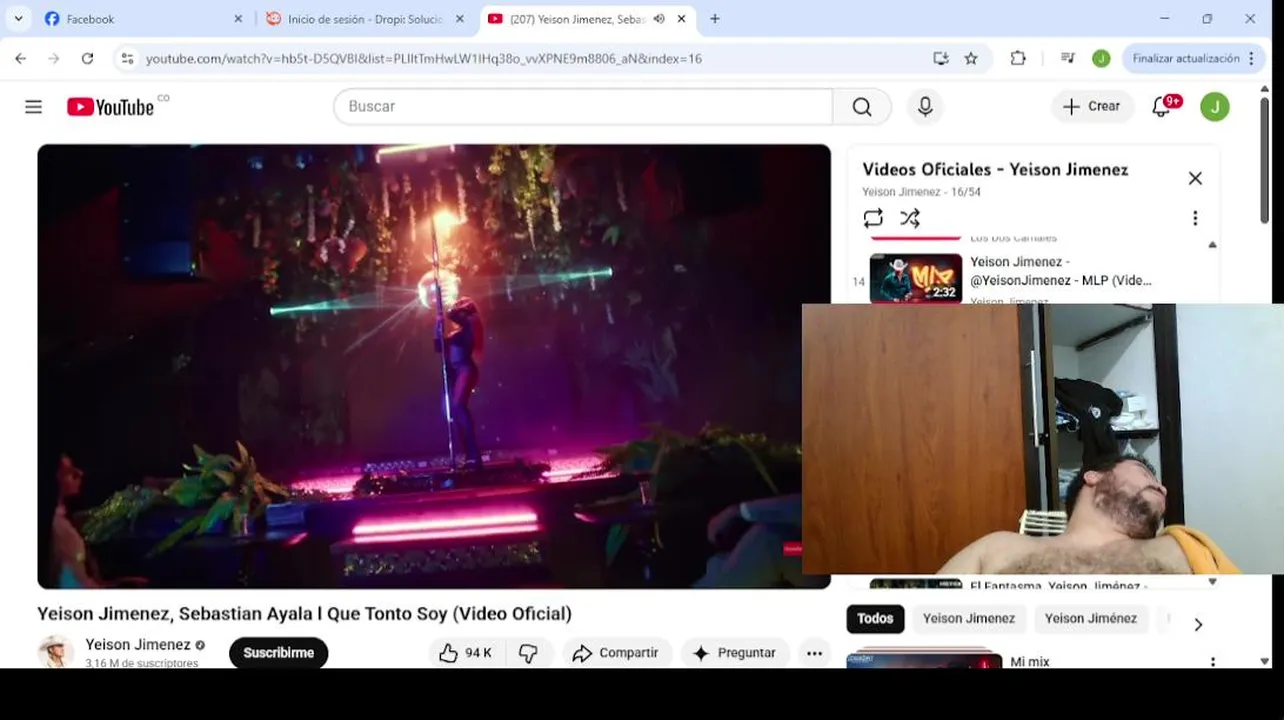Toggle playlist loop
1284x720 pixels.
click(873, 218)
